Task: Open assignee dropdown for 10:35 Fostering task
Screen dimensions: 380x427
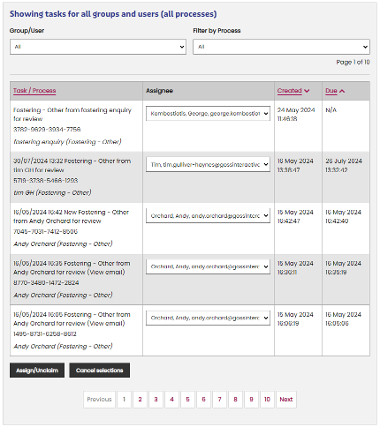Action: click(x=208, y=267)
